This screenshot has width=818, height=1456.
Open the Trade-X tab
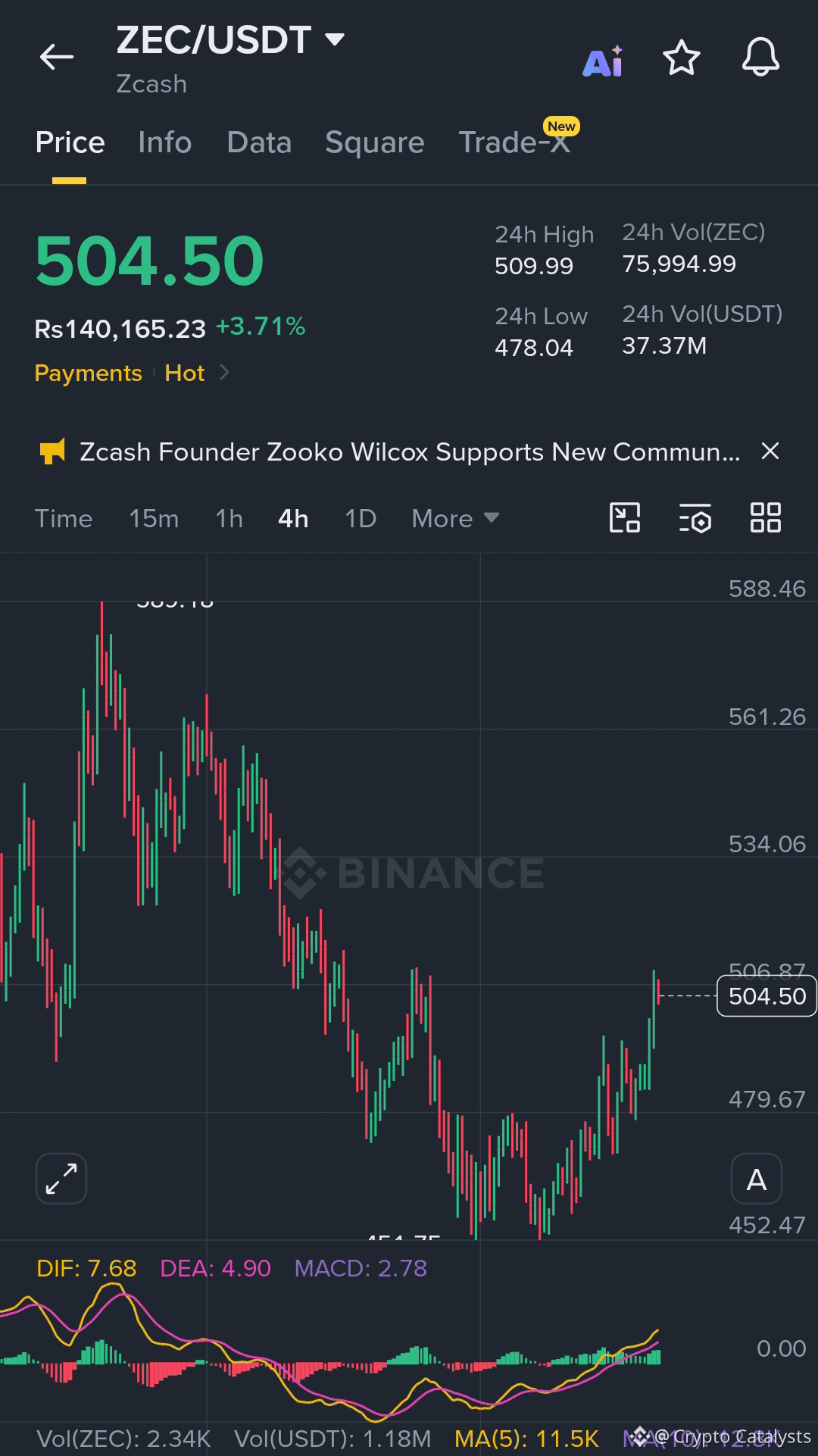(x=515, y=142)
